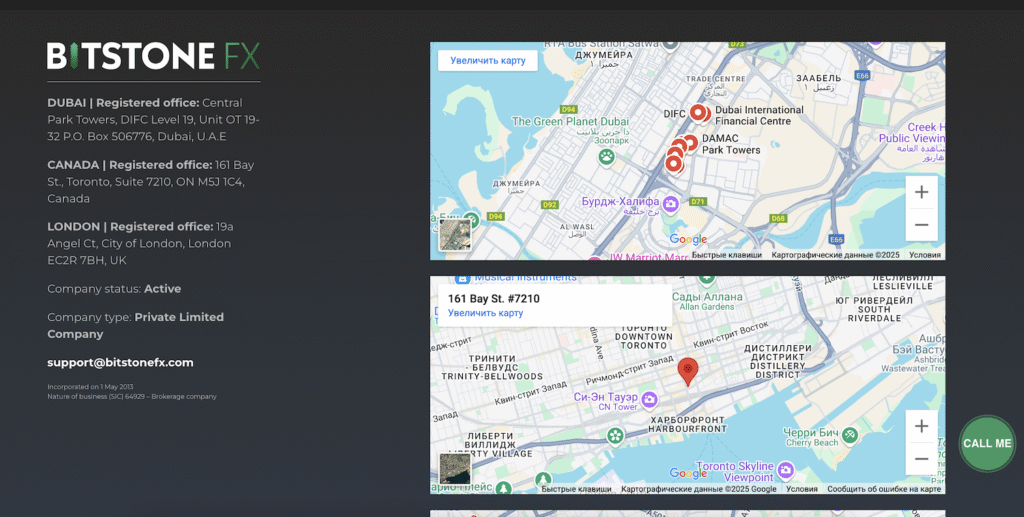1024x517 pixels.
Task: Click 'Incorporated on 1 May 2013' text
Action: coord(90,387)
